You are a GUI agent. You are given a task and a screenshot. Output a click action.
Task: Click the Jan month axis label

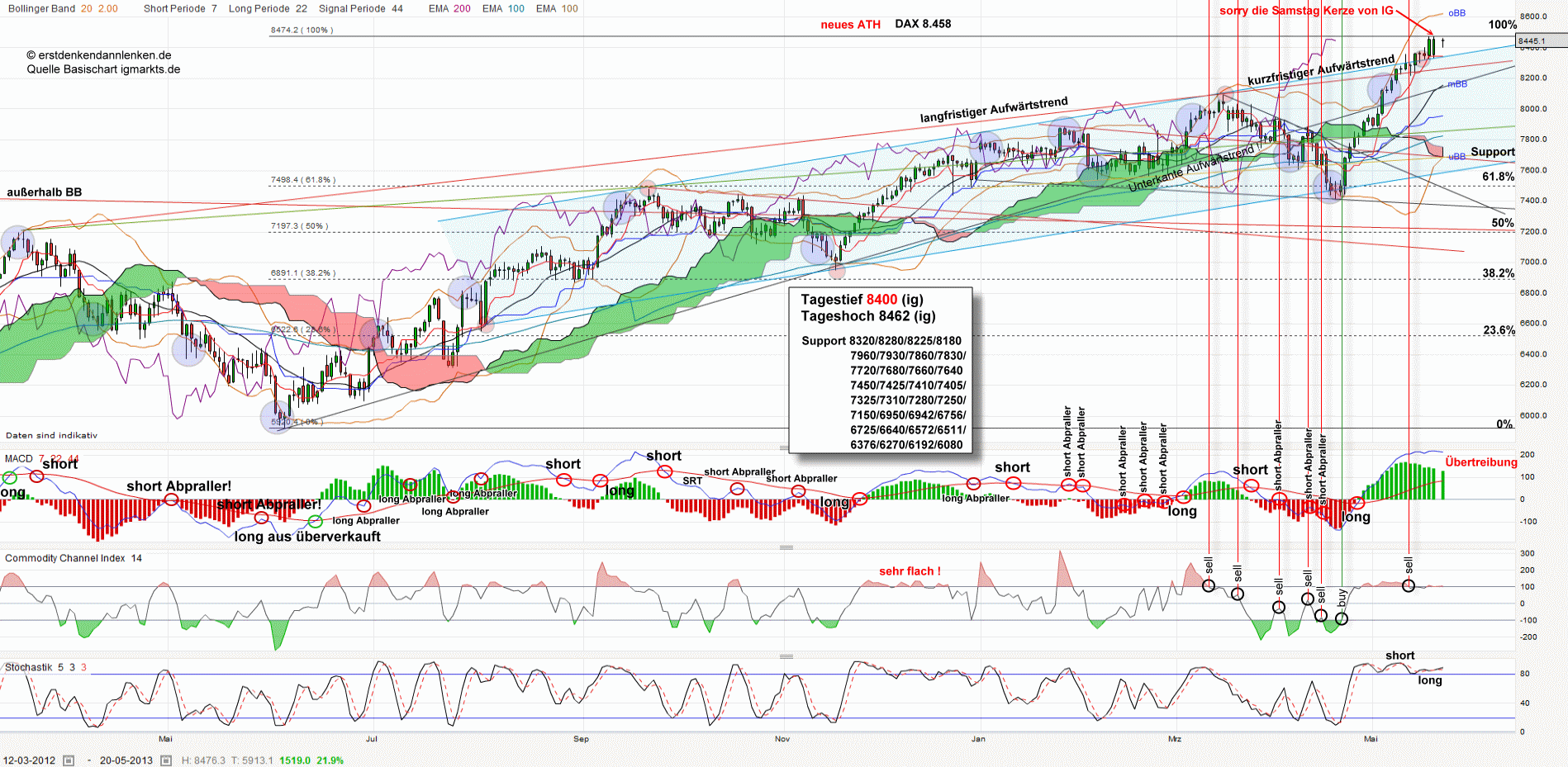click(978, 739)
